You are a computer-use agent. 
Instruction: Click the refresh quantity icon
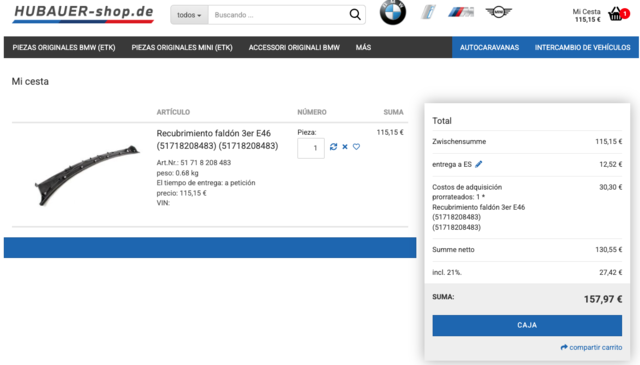coord(333,147)
